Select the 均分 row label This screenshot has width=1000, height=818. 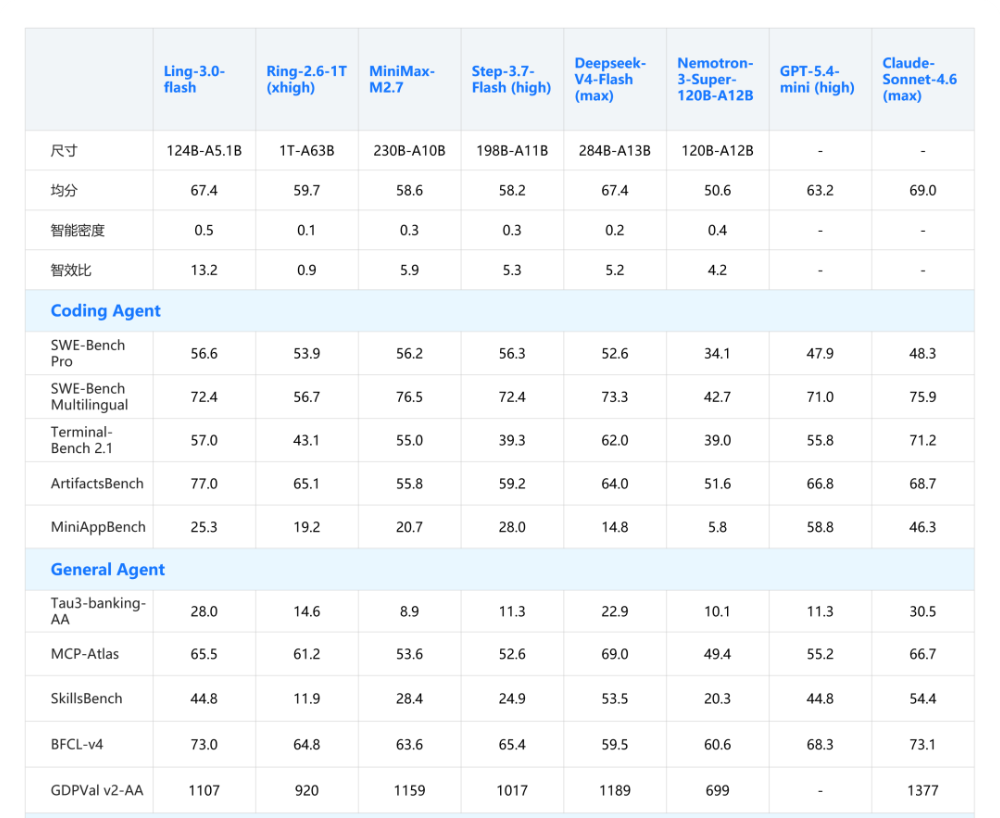64,191
